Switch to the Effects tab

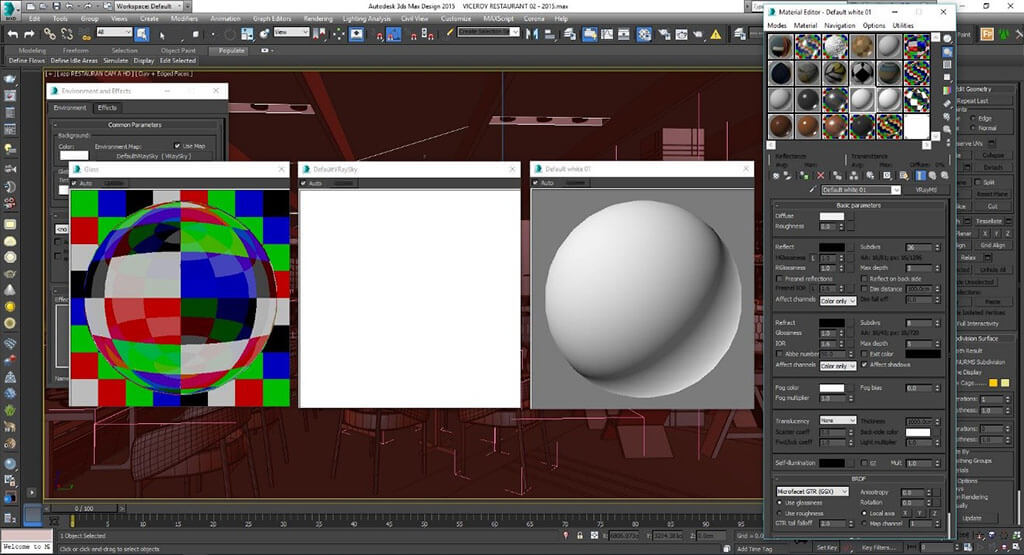point(107,108)
